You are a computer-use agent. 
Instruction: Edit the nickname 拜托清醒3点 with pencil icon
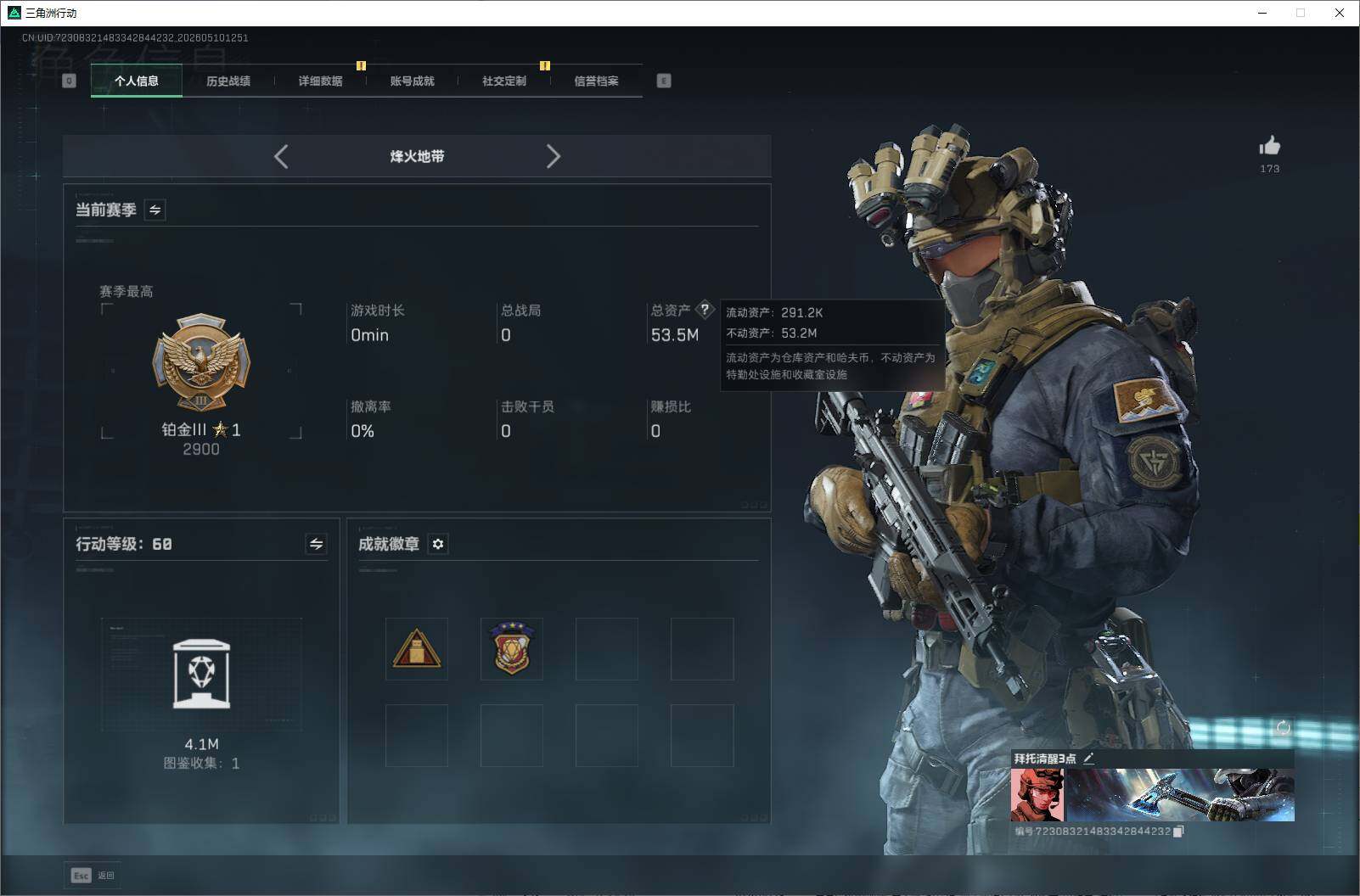[1088, 758]
